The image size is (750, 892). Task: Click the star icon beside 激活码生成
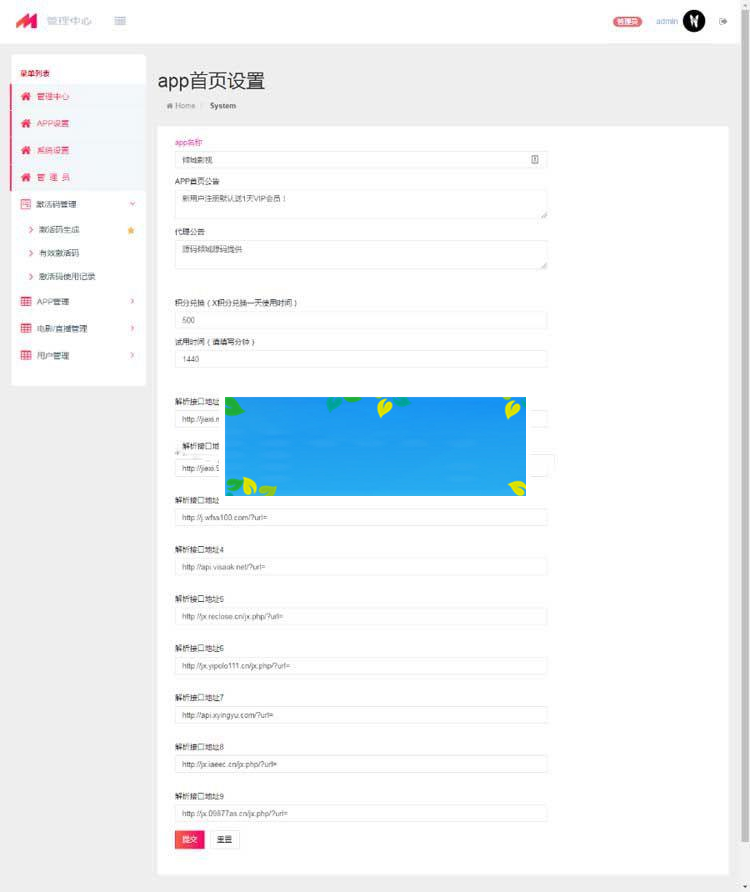click(131, 230)
